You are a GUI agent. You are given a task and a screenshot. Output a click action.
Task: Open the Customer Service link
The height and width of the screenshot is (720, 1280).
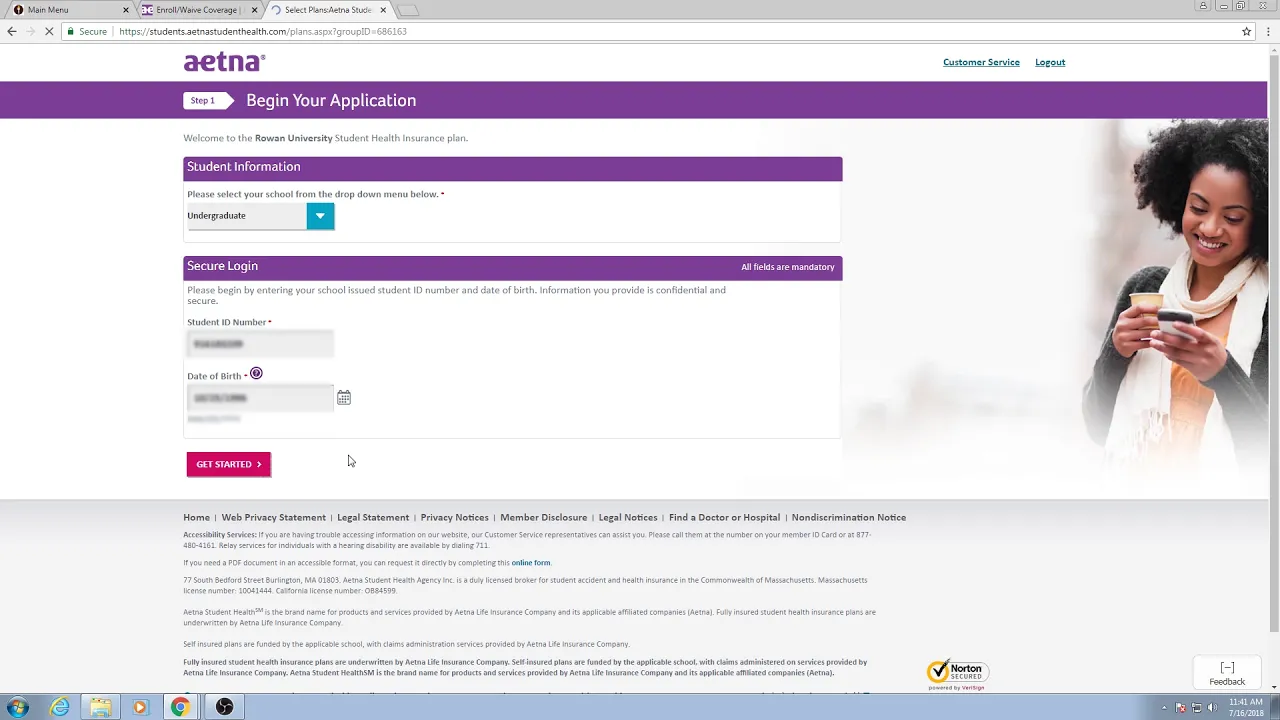click(x=981, y=62)
